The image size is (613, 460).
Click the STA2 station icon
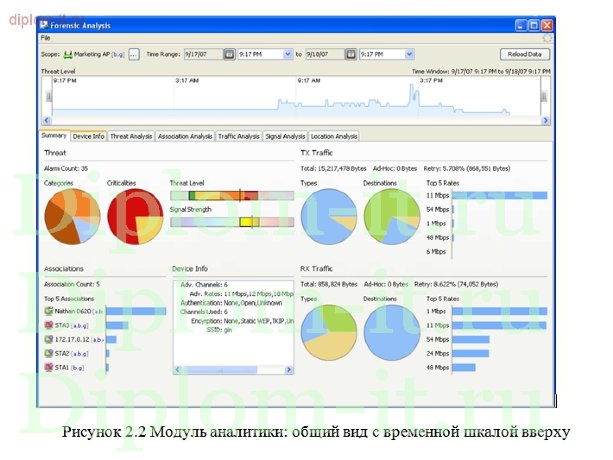pos(48,353)
